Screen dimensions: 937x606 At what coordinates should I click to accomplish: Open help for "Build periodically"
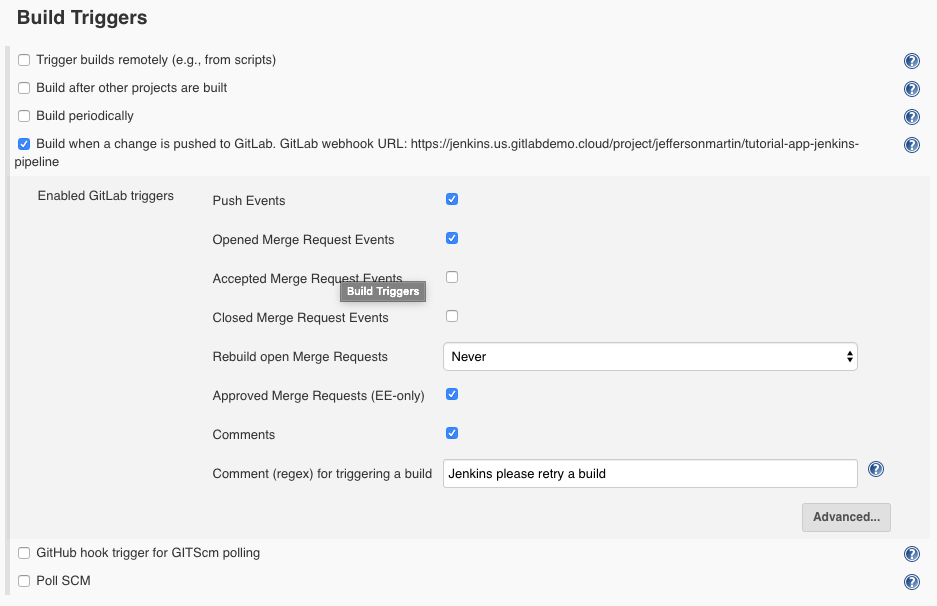click(911, 116)
